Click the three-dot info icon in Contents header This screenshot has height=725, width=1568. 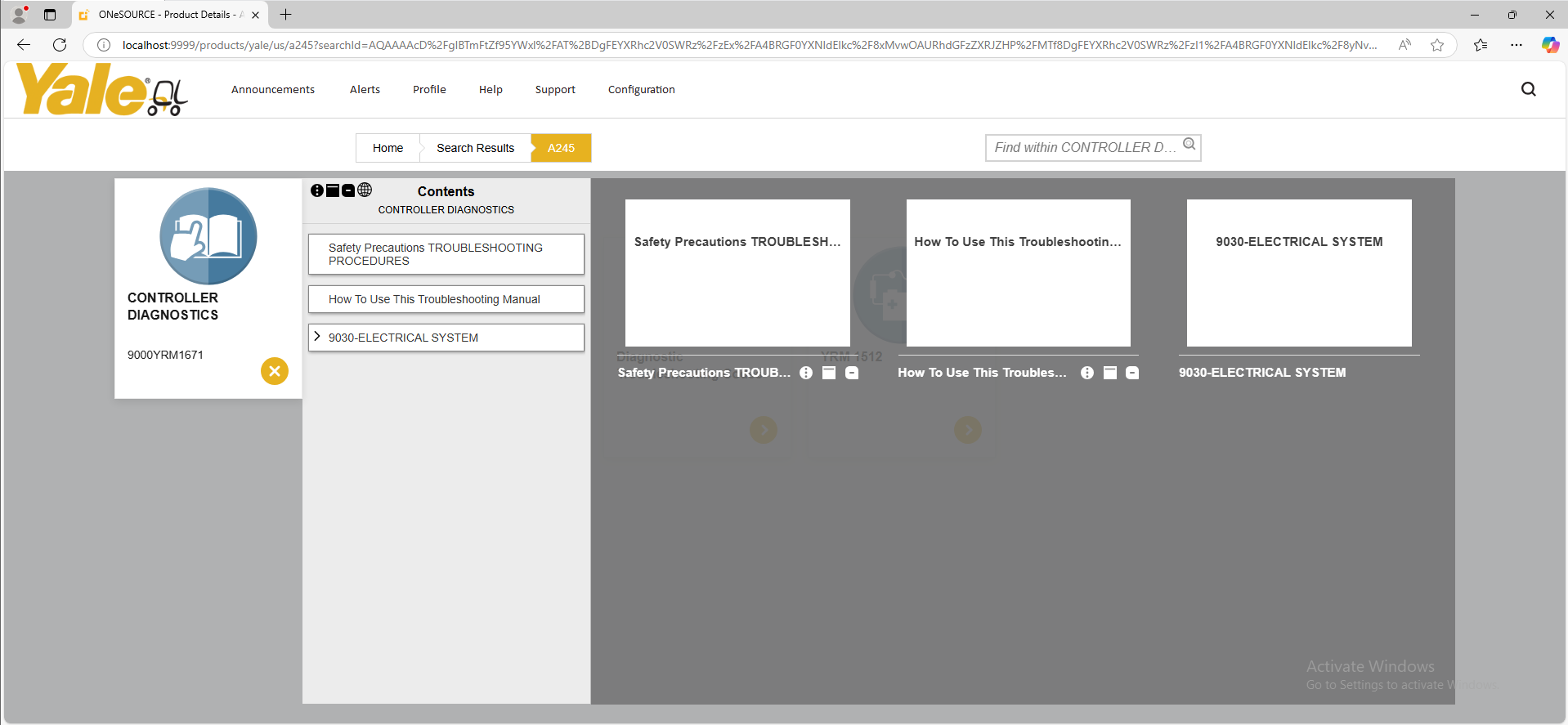[317, 190]
